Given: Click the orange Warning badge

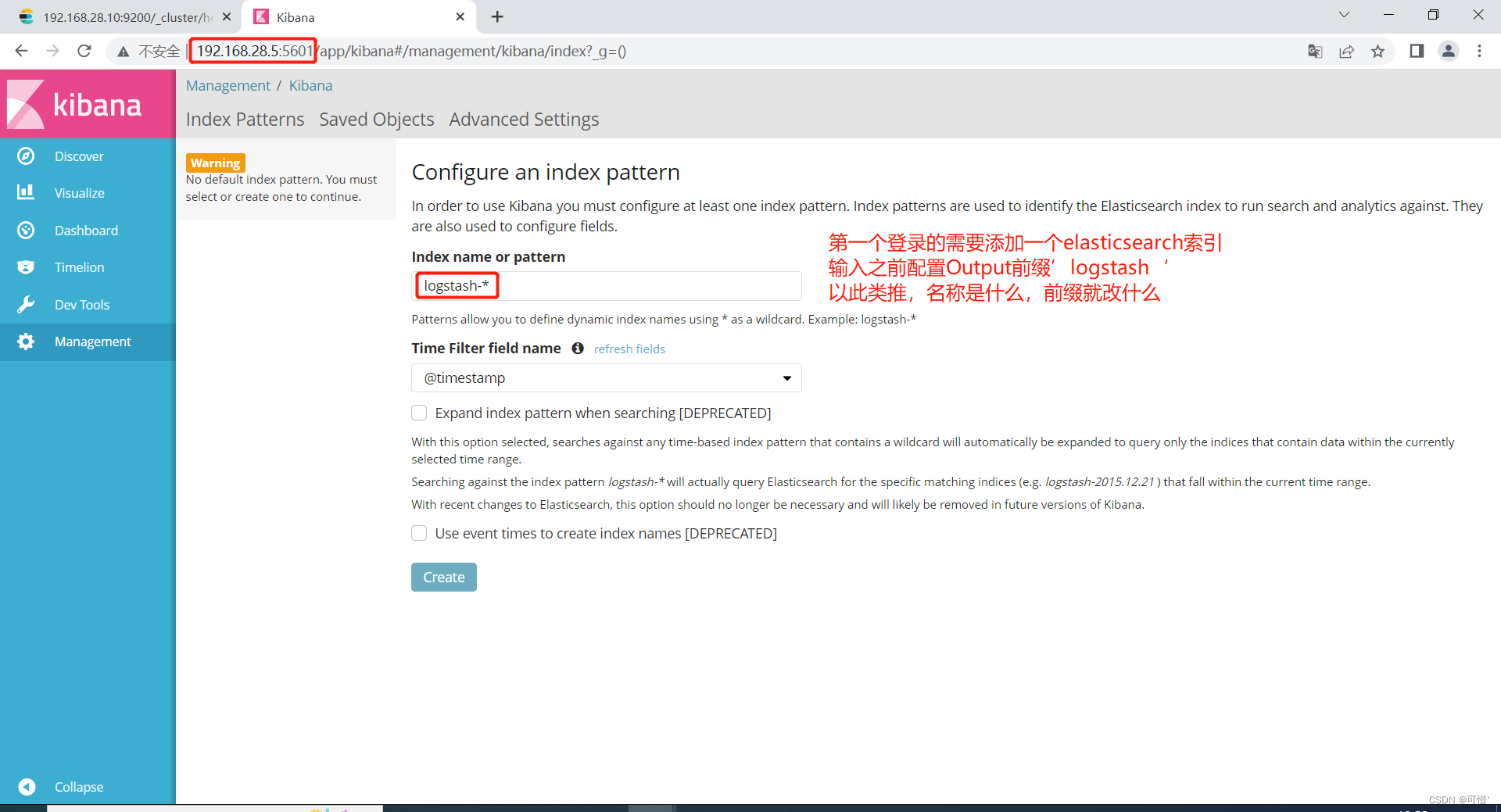Looking at the screenshot, I should 216,163.
